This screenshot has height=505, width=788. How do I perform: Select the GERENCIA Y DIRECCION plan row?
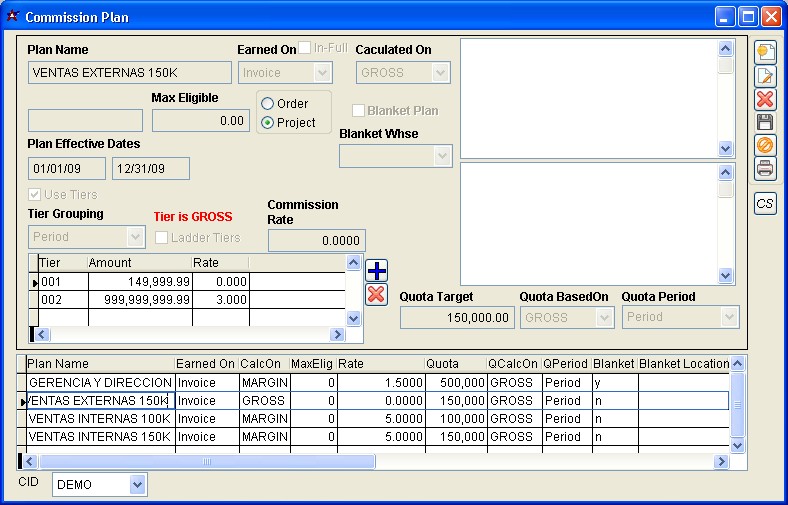[x=99, y=382]
